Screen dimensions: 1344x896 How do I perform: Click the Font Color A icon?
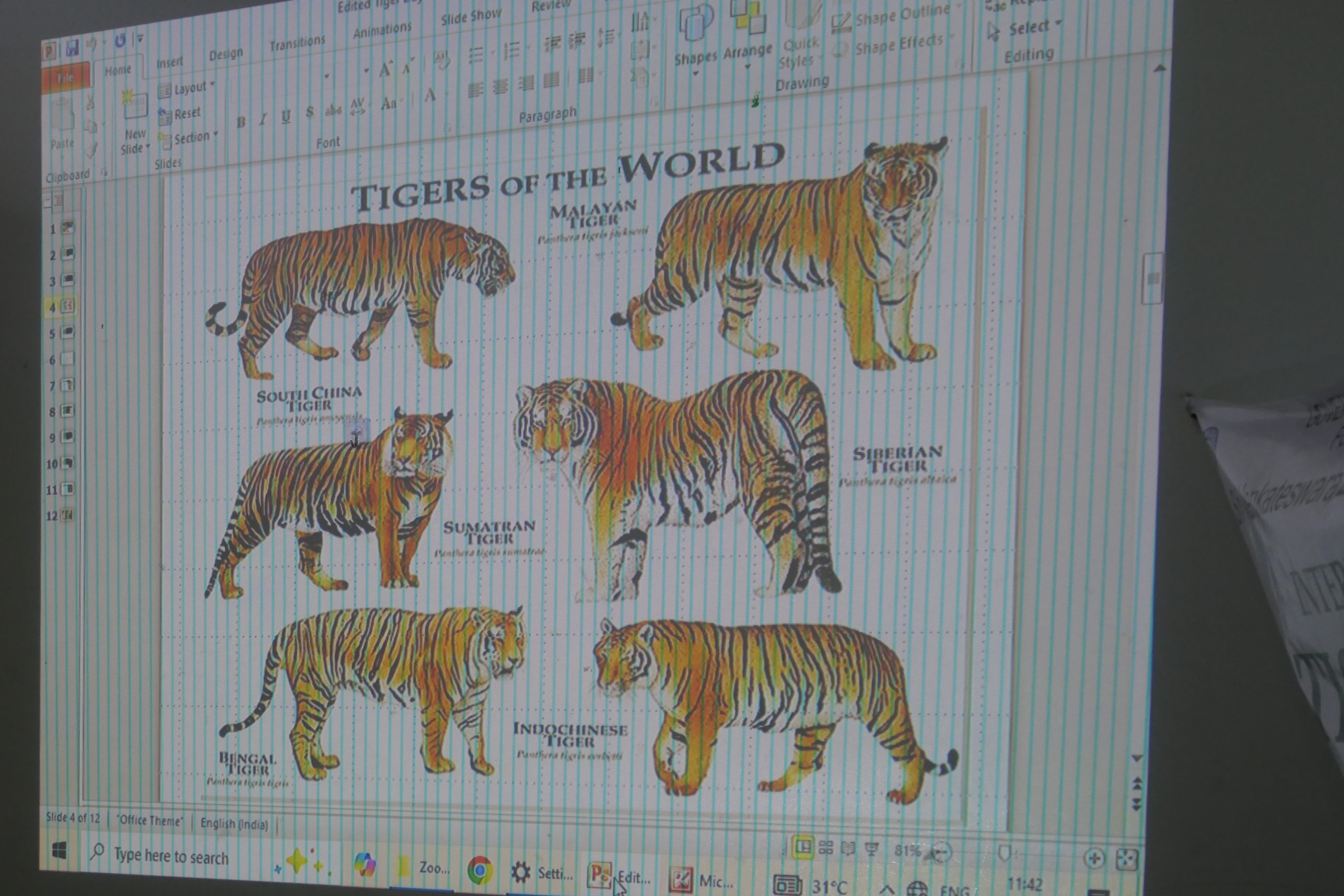(430, 96)
